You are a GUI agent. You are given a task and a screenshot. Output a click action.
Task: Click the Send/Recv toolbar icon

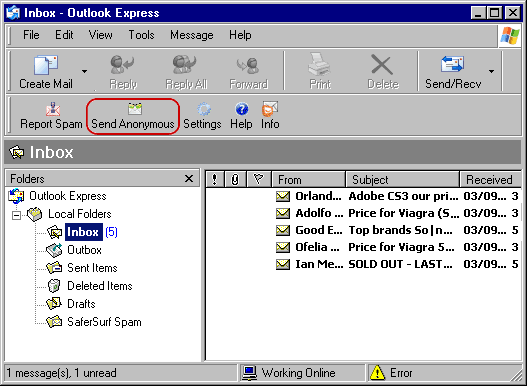pyautogui.click(x=452, y=64)
